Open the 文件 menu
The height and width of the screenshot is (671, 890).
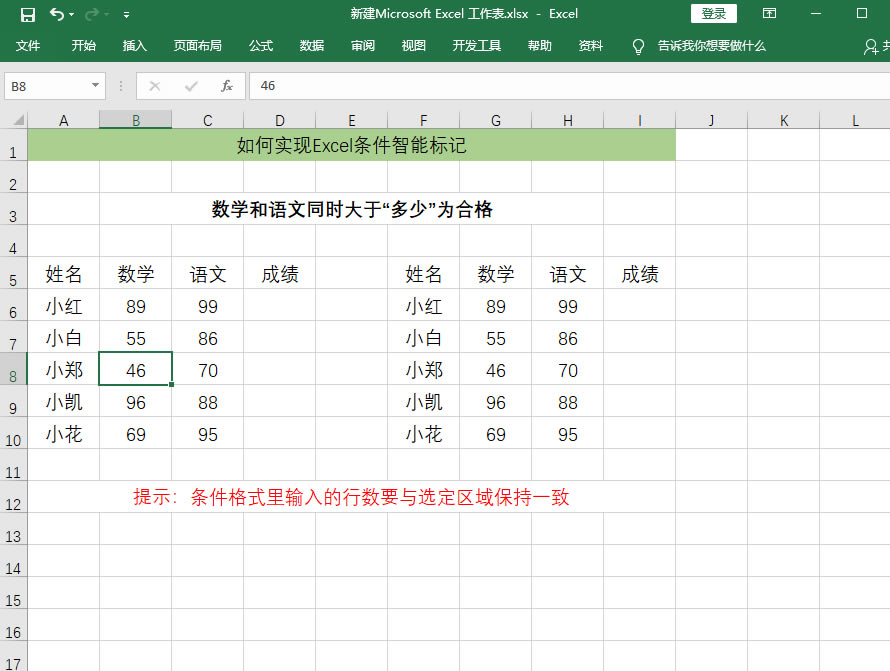(28, 46)
